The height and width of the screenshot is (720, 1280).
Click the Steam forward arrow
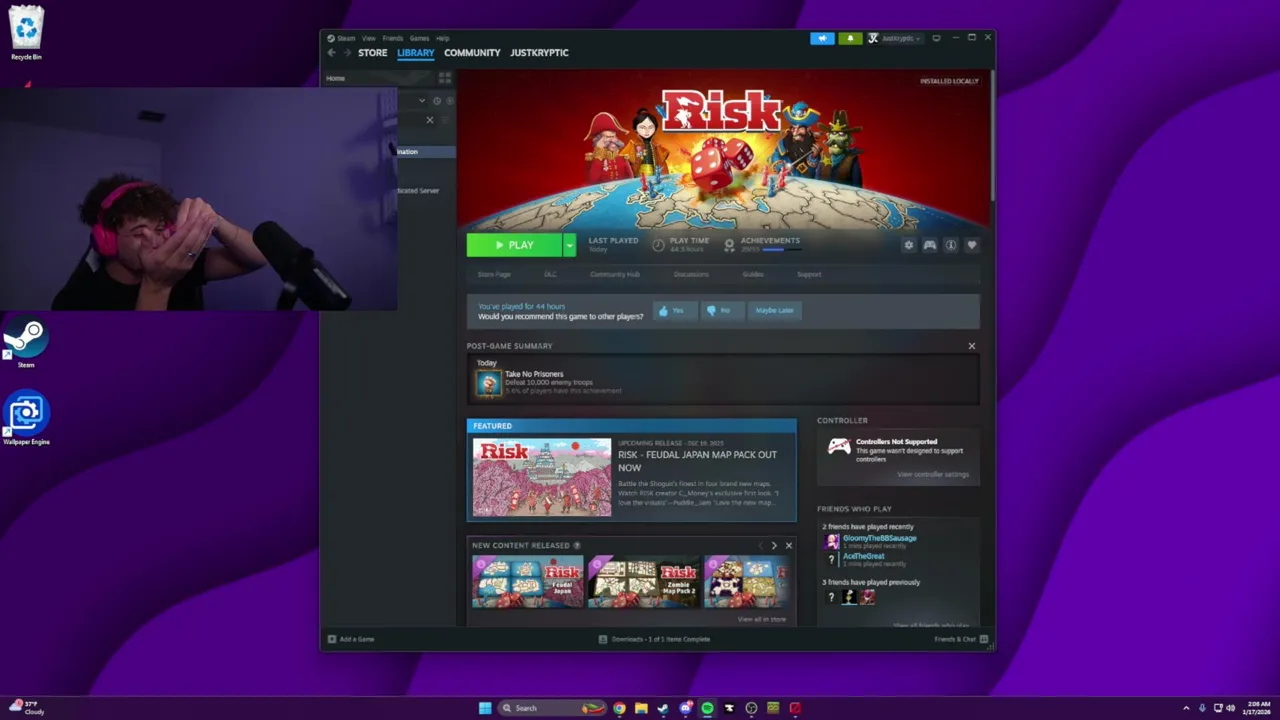[x=347, y=53]
